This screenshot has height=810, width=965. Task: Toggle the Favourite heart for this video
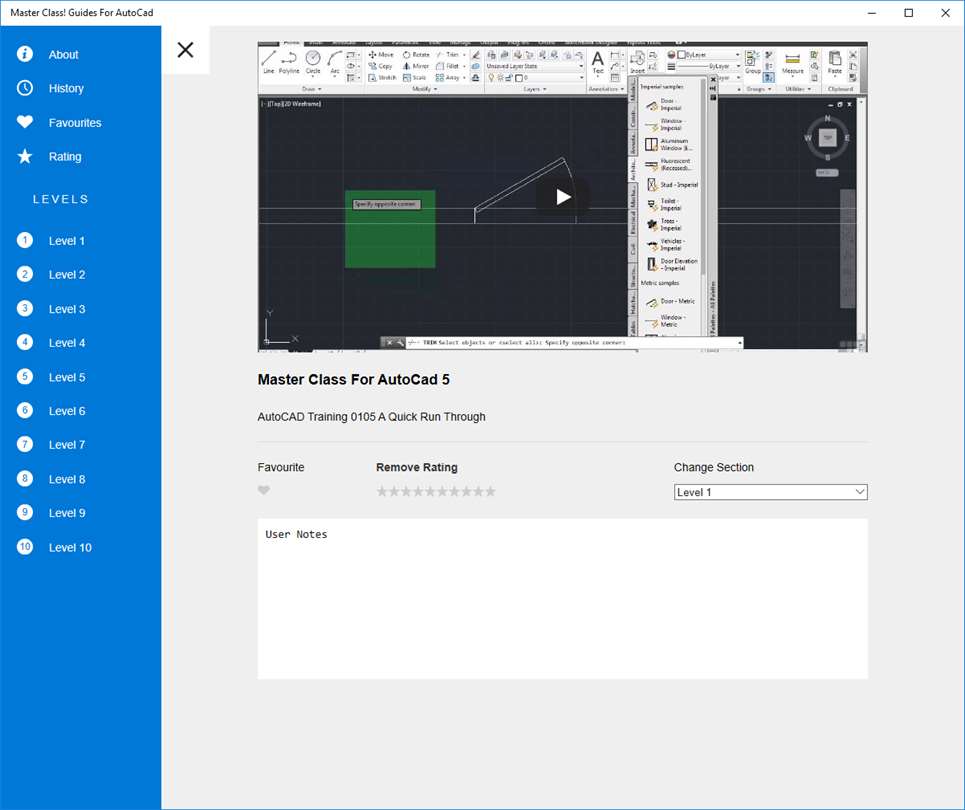coord(263,491)
